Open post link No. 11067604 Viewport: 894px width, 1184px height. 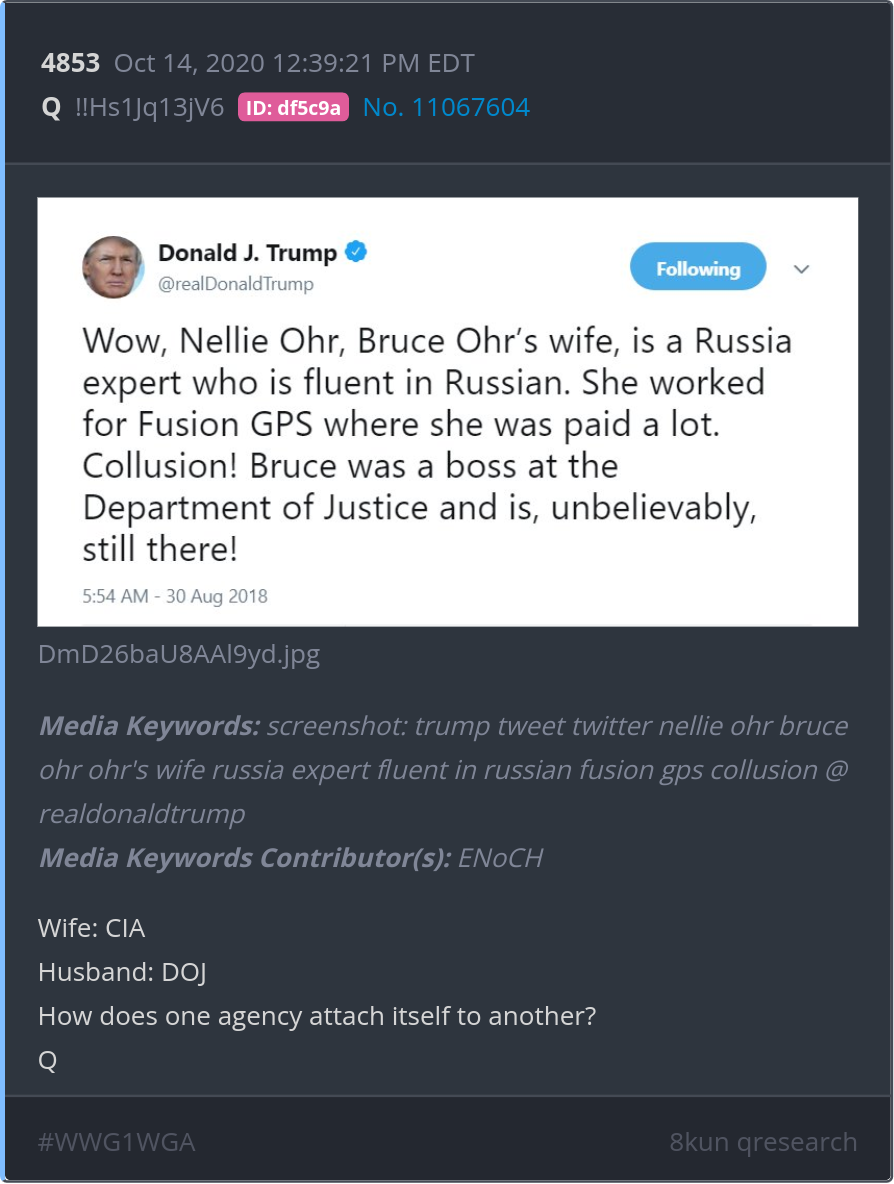pyautogui.click(x=446, y=108)
